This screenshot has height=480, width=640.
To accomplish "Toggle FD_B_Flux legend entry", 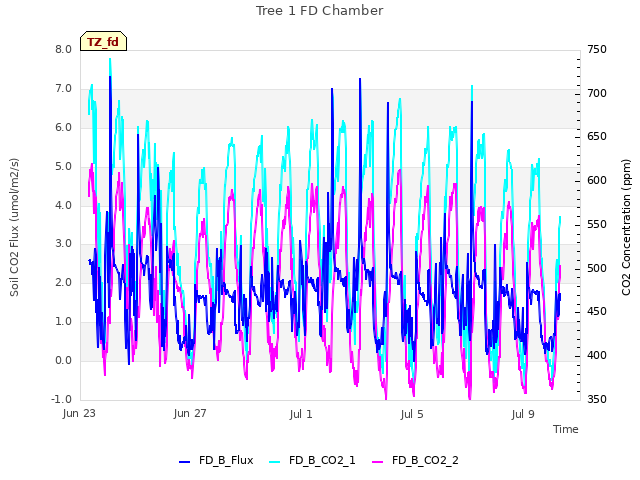I will tap(216, 460).
